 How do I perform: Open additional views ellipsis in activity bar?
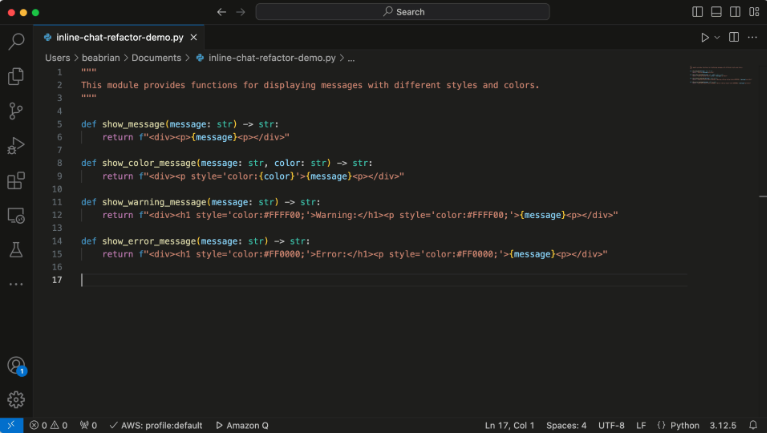(16, 284)
